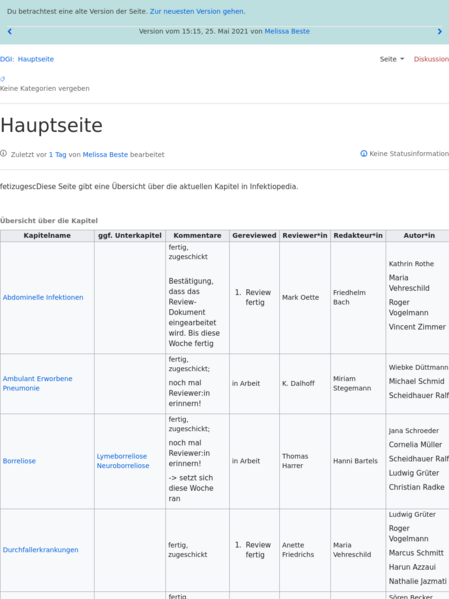Go to previous version using left arrow

point(10,32)
